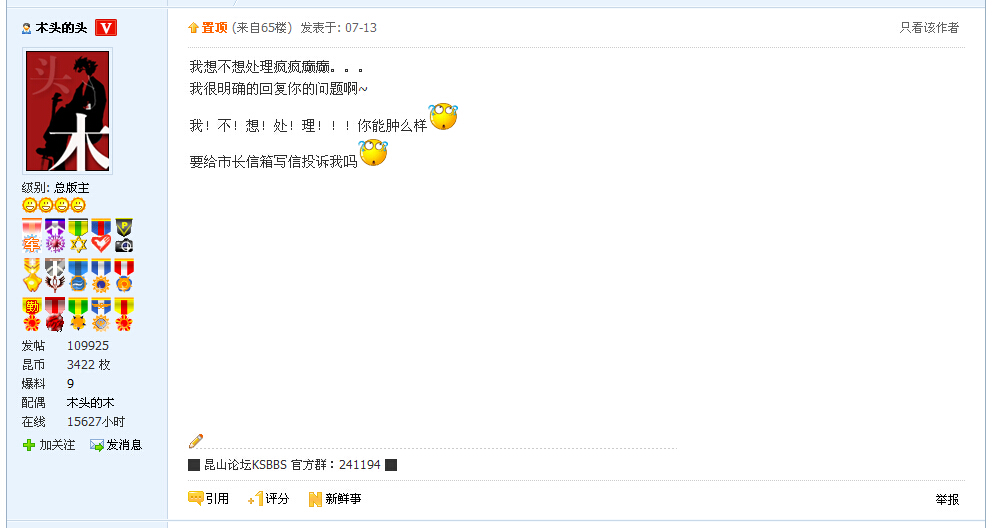The image size is (993, 528).
Task: Share post via 新鲜事
Action: point(334,499)
